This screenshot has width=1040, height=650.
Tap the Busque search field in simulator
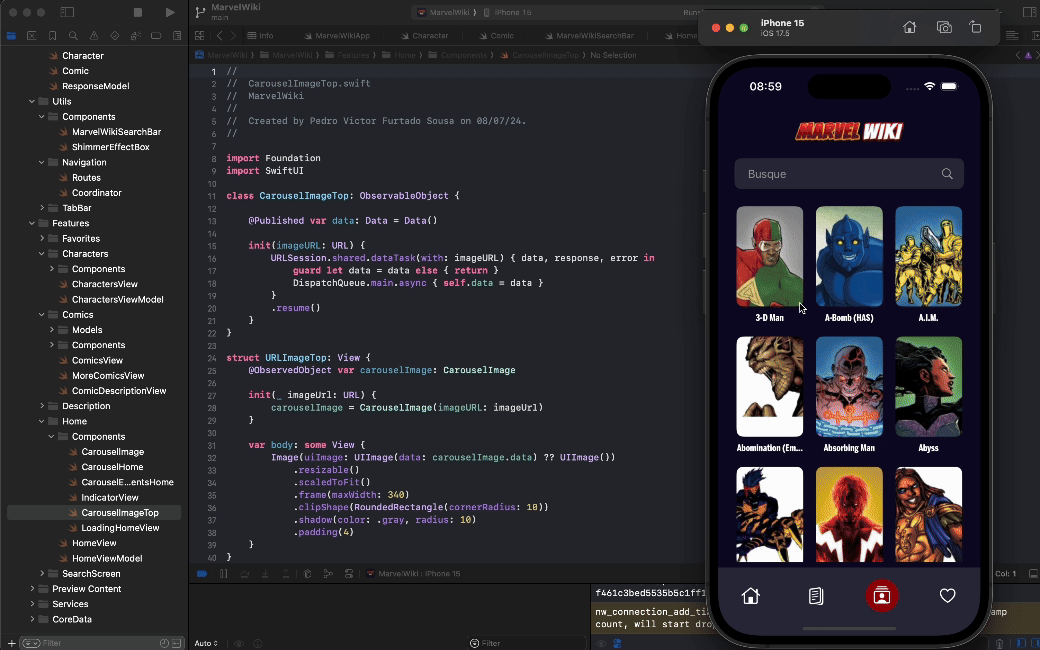coord(849,174)
